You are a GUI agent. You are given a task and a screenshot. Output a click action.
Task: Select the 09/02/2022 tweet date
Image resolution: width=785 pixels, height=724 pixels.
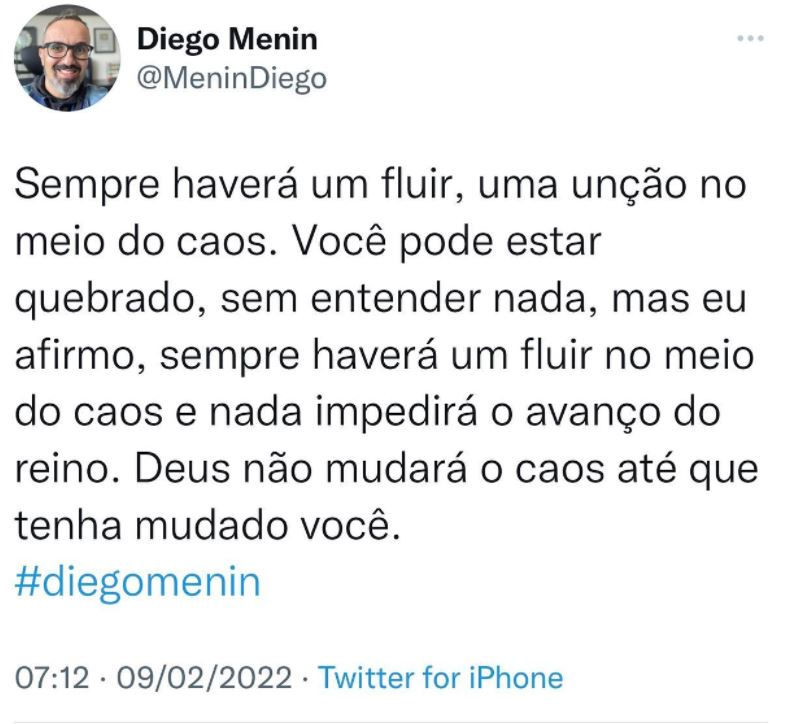point(205,677)
